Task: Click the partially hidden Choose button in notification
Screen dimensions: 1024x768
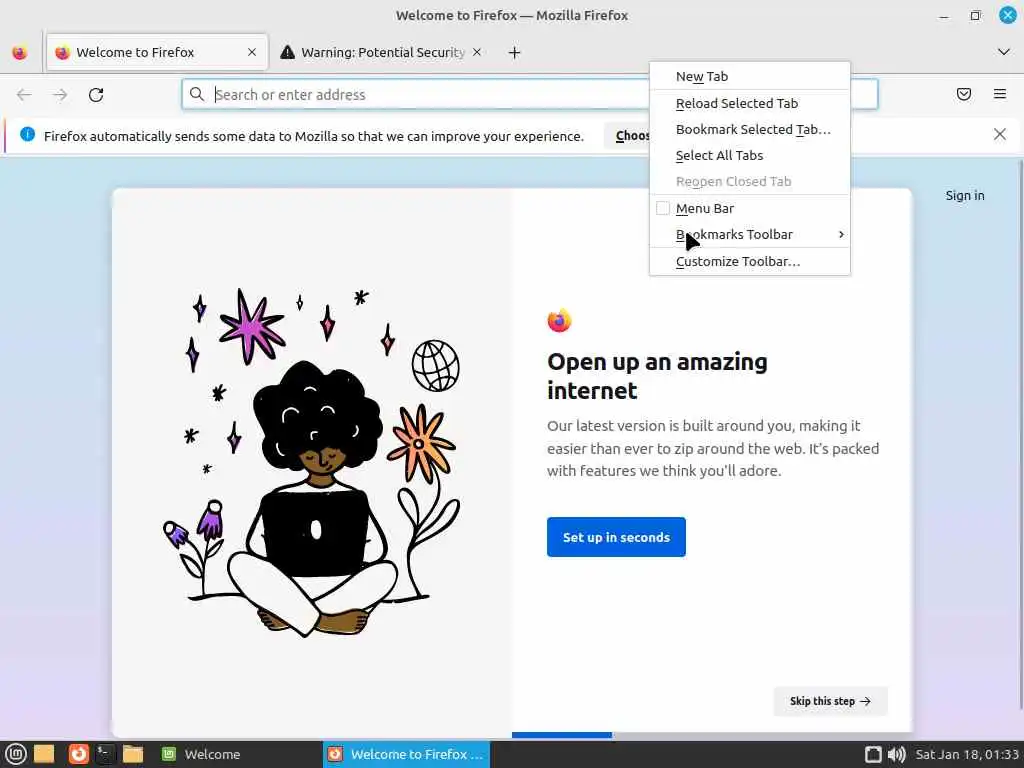Action: coord(628,135)
